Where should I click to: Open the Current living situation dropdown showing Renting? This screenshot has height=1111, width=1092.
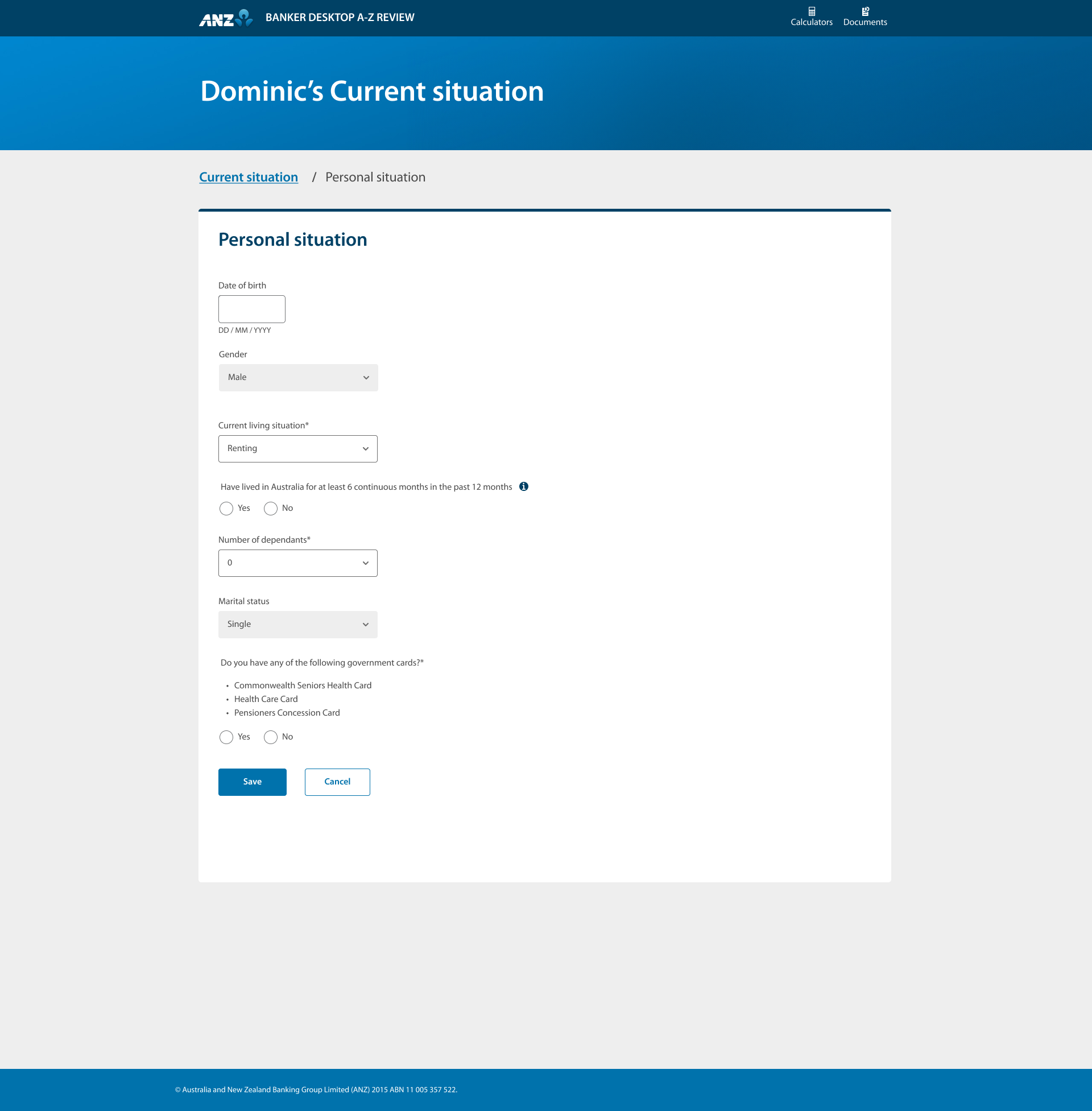point(297,448)
